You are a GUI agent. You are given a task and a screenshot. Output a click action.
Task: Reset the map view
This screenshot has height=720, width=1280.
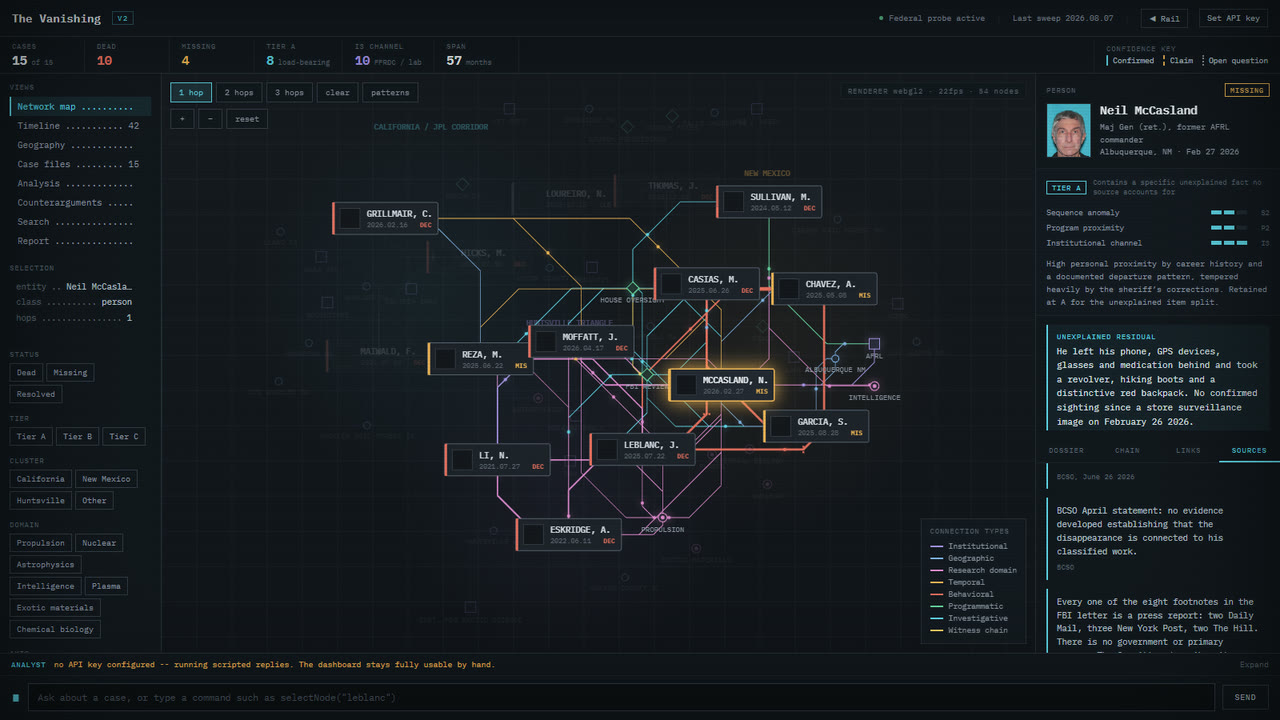[247, 119]
